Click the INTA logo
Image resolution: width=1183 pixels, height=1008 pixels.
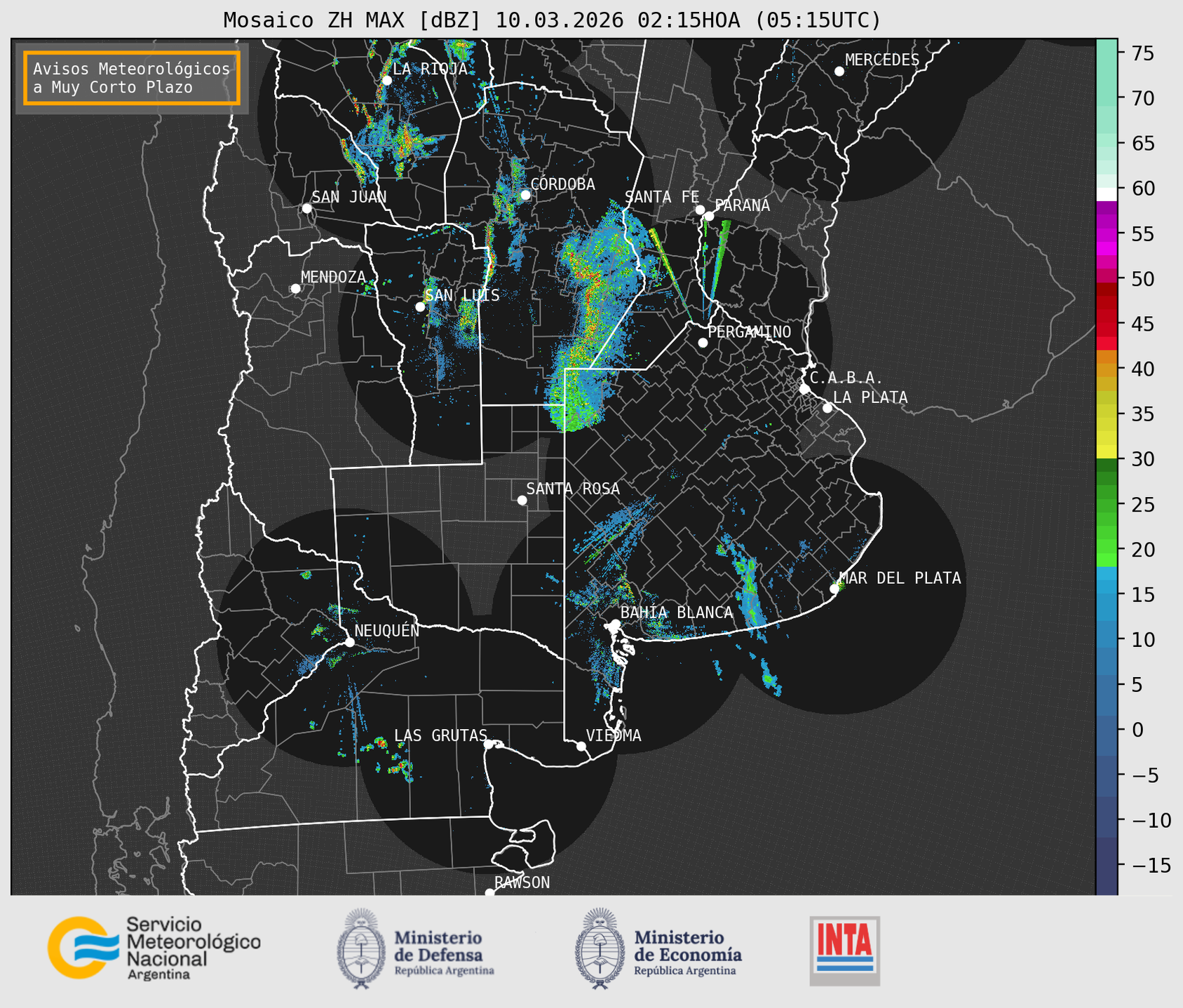(844, 950)
